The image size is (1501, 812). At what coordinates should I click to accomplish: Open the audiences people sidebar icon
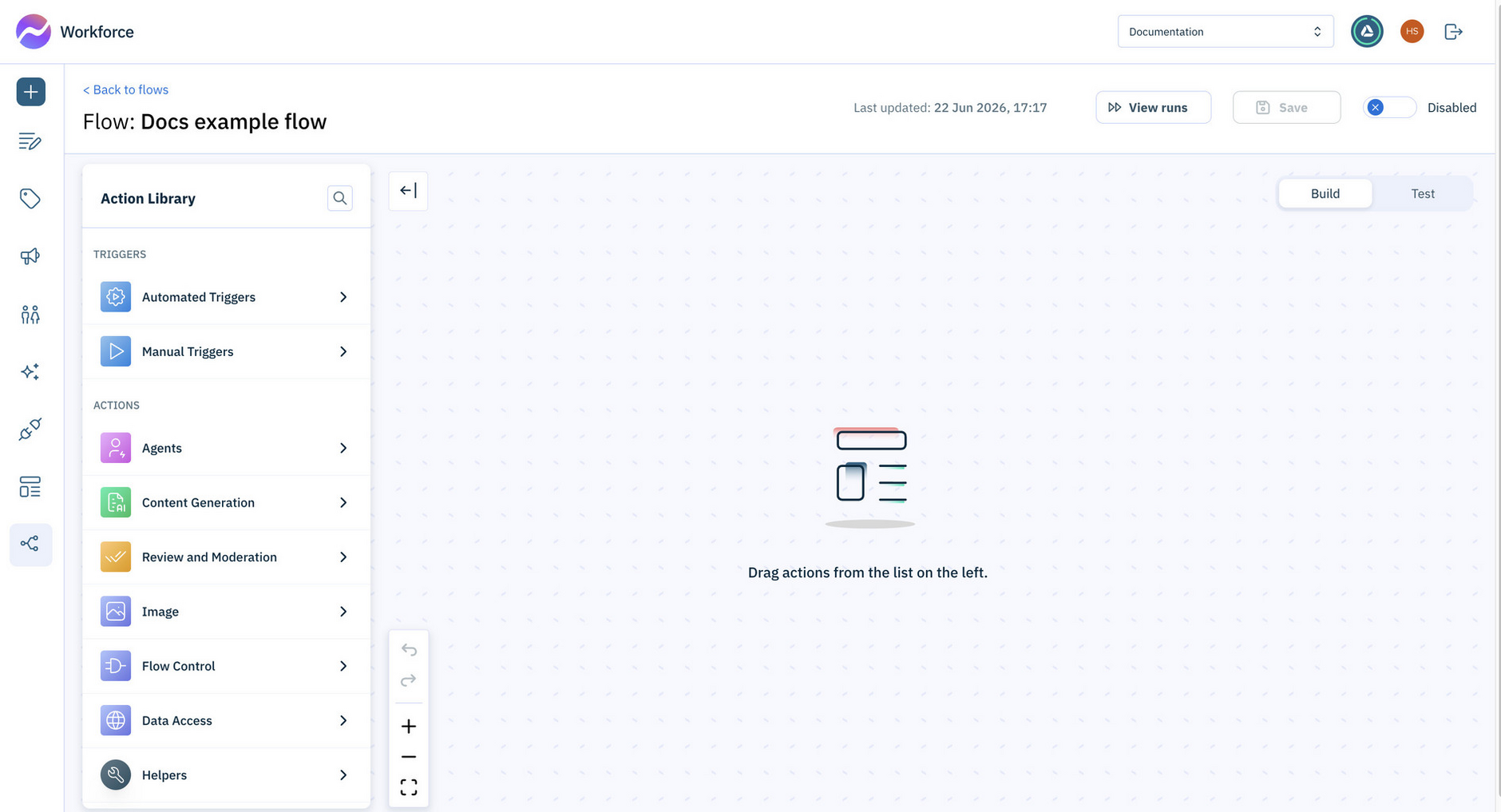[x=30, y=315]
